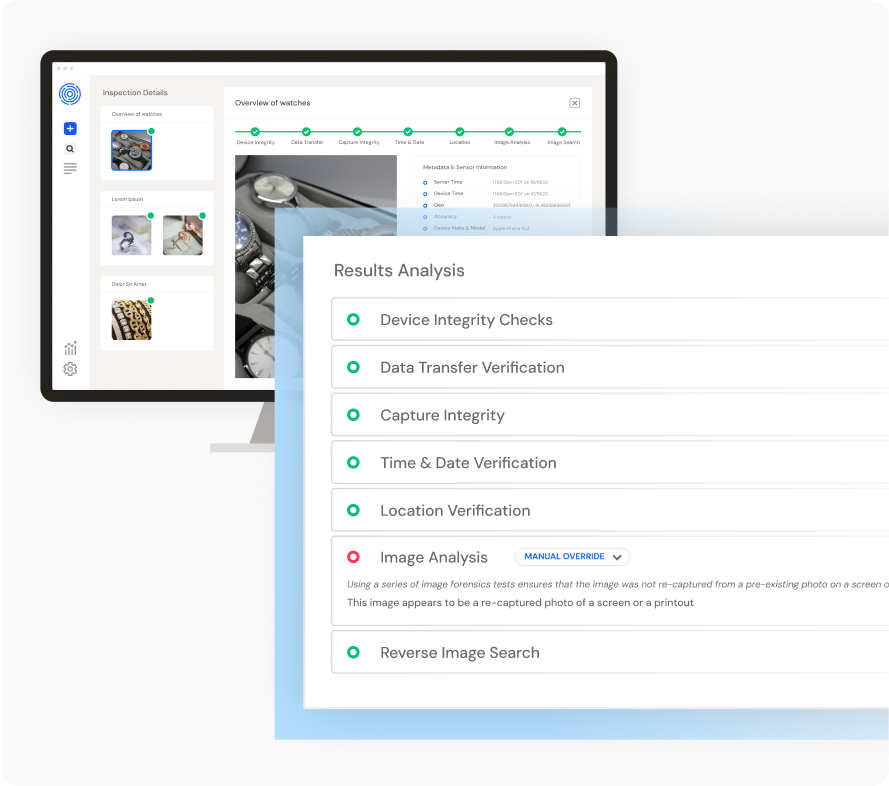This screenshot has width=889, height=786.
Task: Click the green status circle for Reverse Image Search
Action: tap(353, 652)
